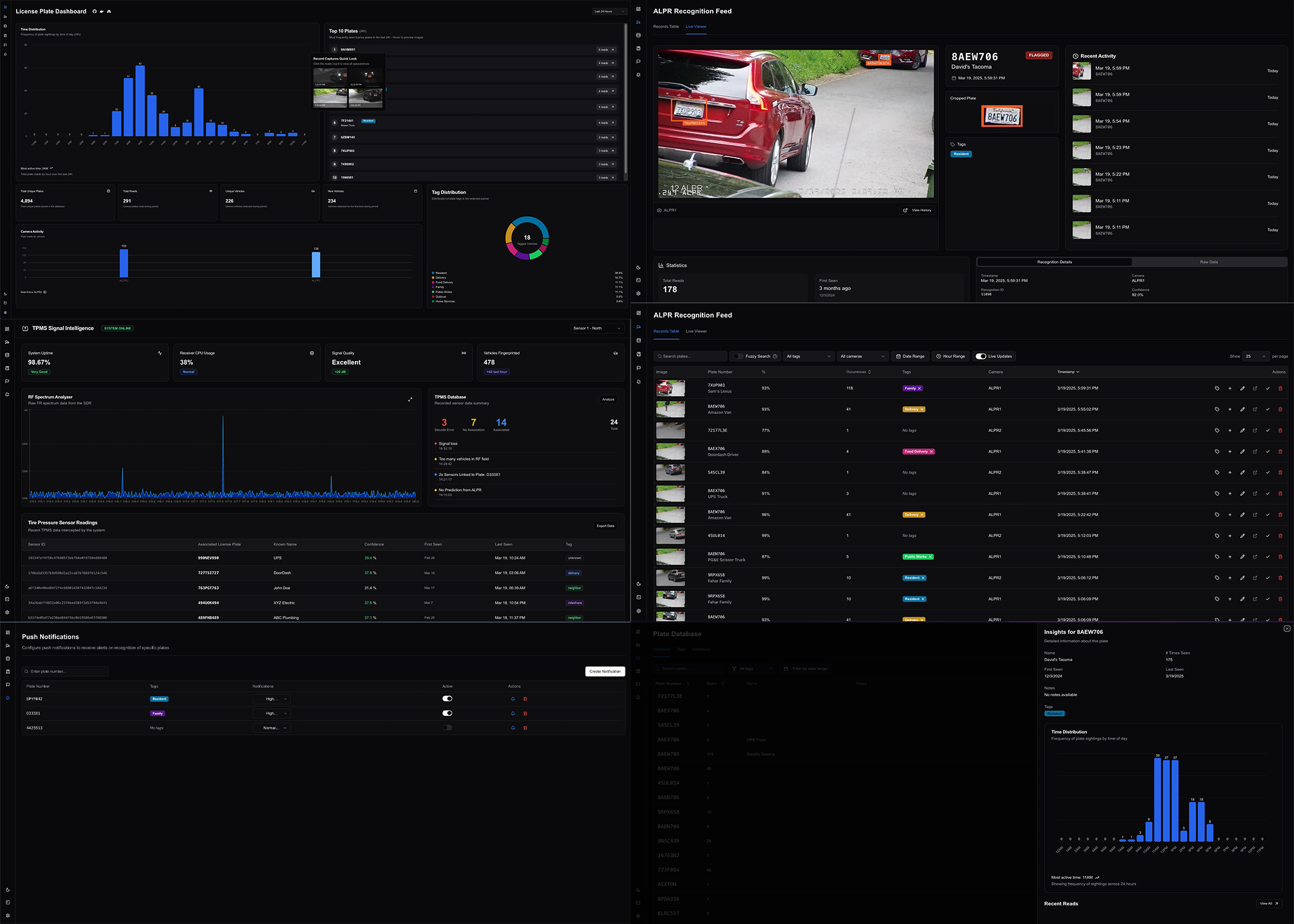The height and width of the screenshot is (924, 1294).
Task: Click the dashboard grid icon in the TPMS sidebar
Action: 7,329
